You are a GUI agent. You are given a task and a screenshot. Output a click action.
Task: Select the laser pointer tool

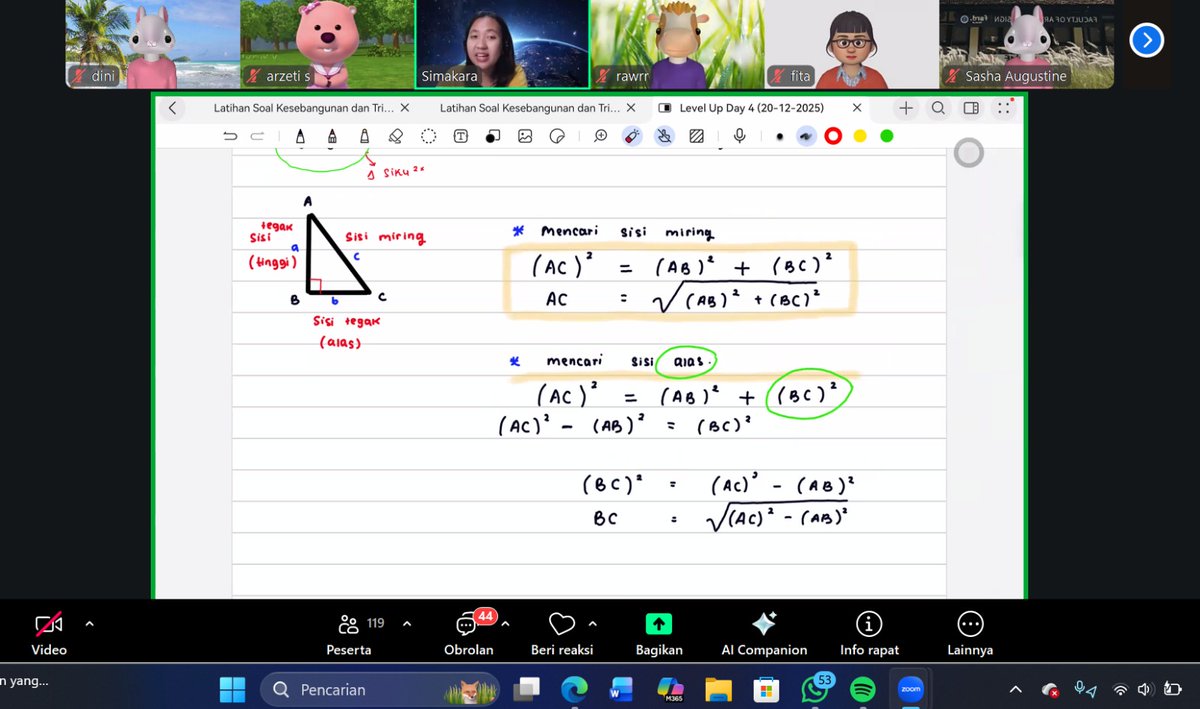[632, 136]
